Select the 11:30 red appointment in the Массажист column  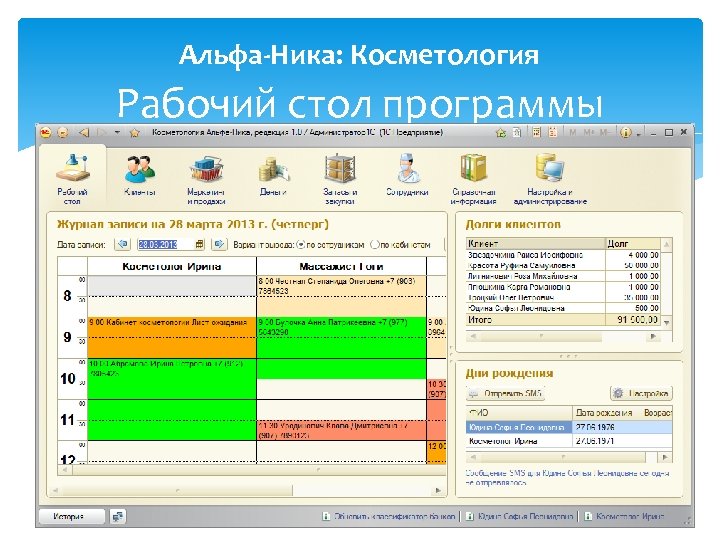point(341,430)
